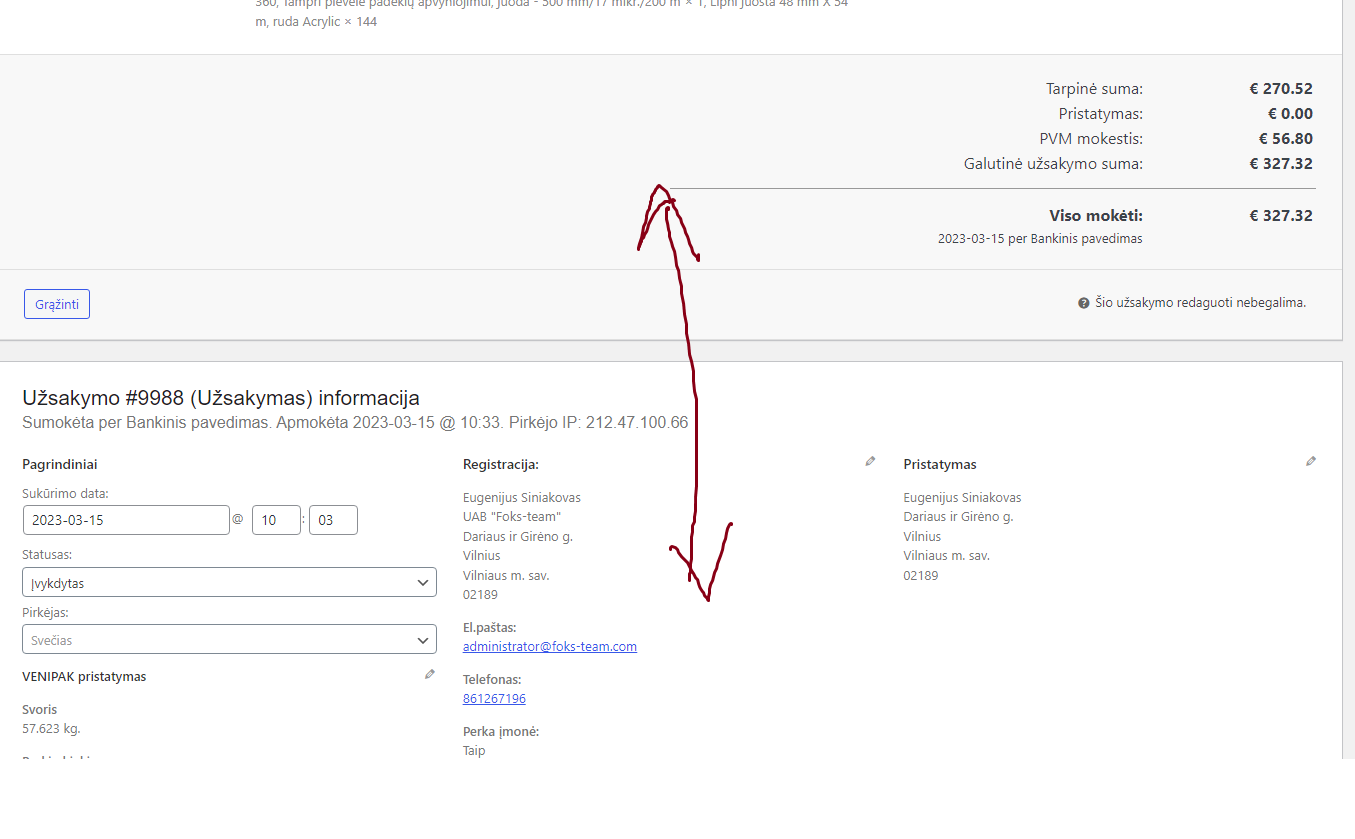1355x839 pixels.
Task: Open the Statusas dropdown showing Įvykdytas
Action: 229,582
